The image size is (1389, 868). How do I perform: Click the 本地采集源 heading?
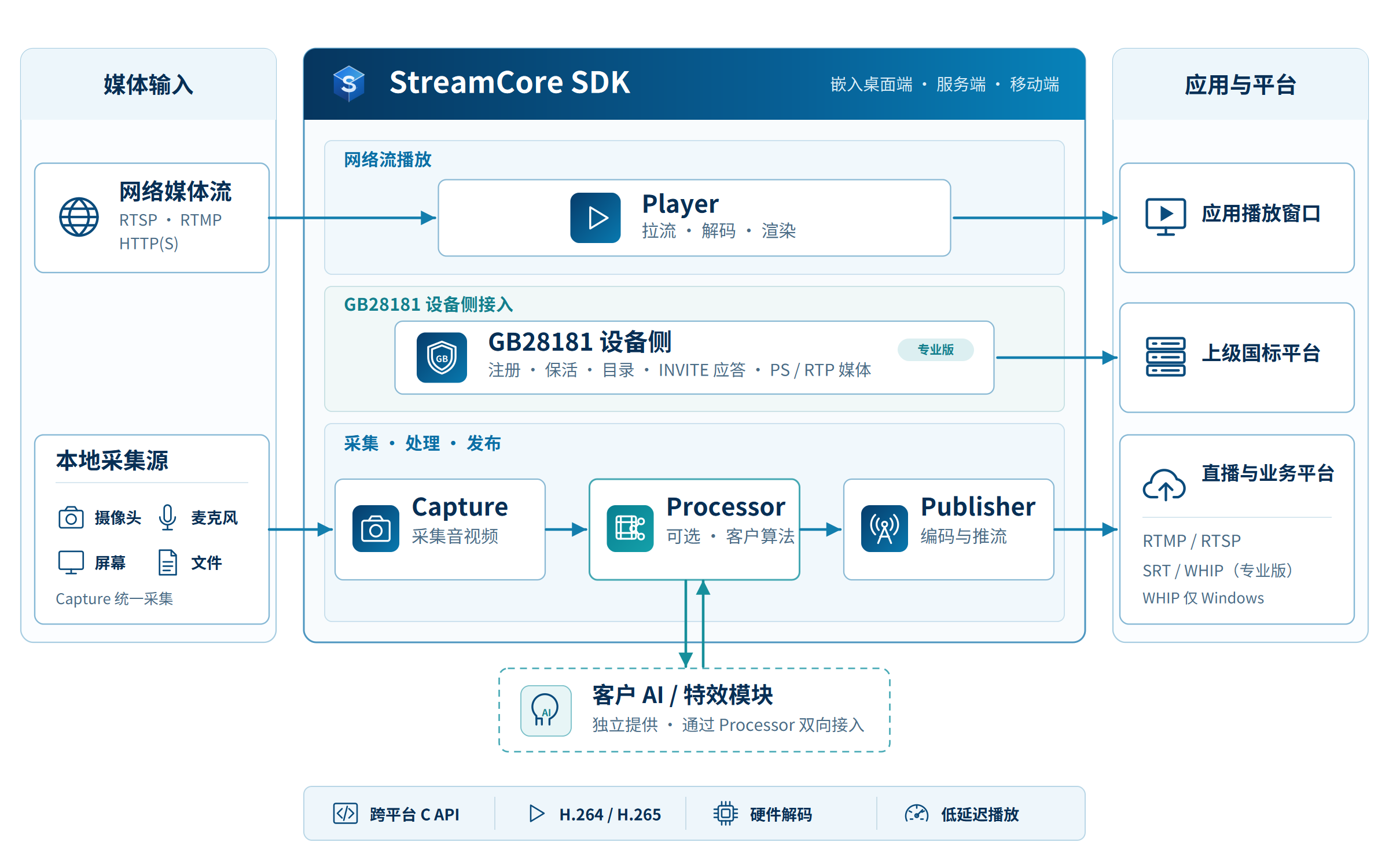pos(112,461)
